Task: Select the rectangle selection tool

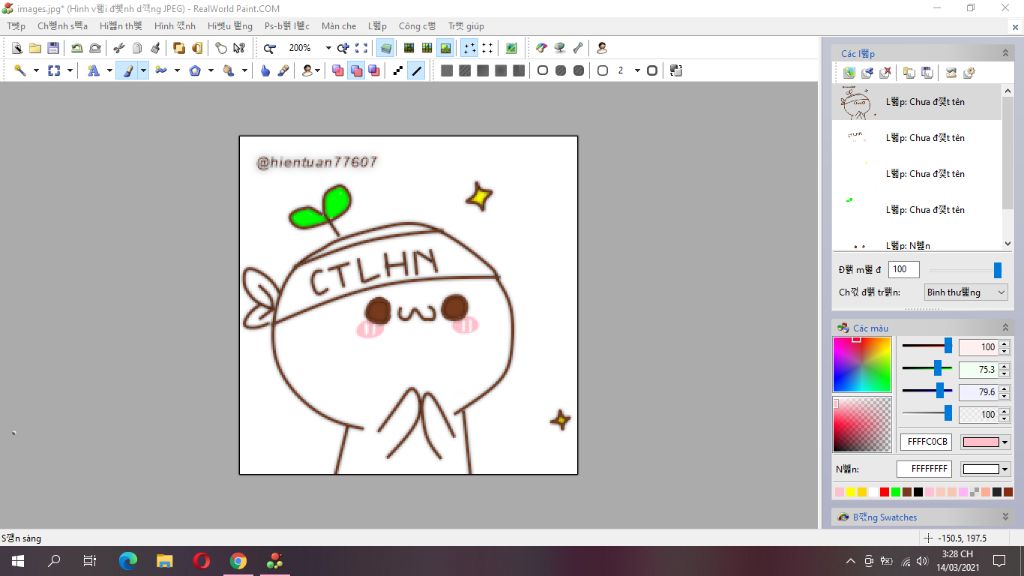Action: 54,71
